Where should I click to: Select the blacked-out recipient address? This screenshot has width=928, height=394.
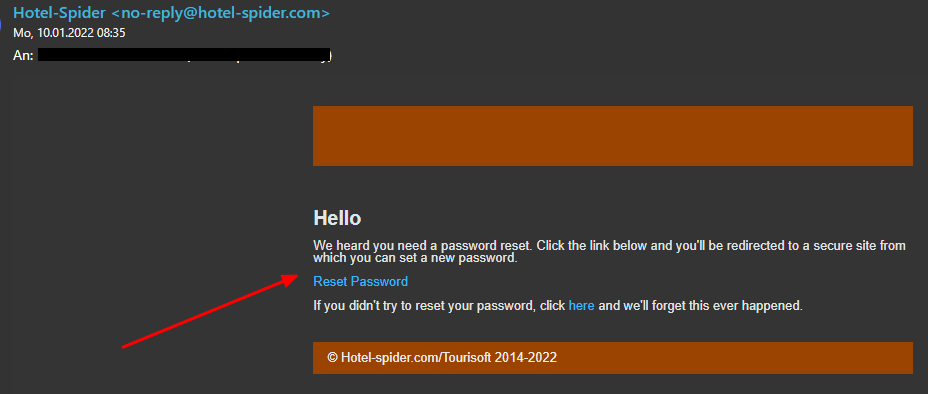(185, 56)
